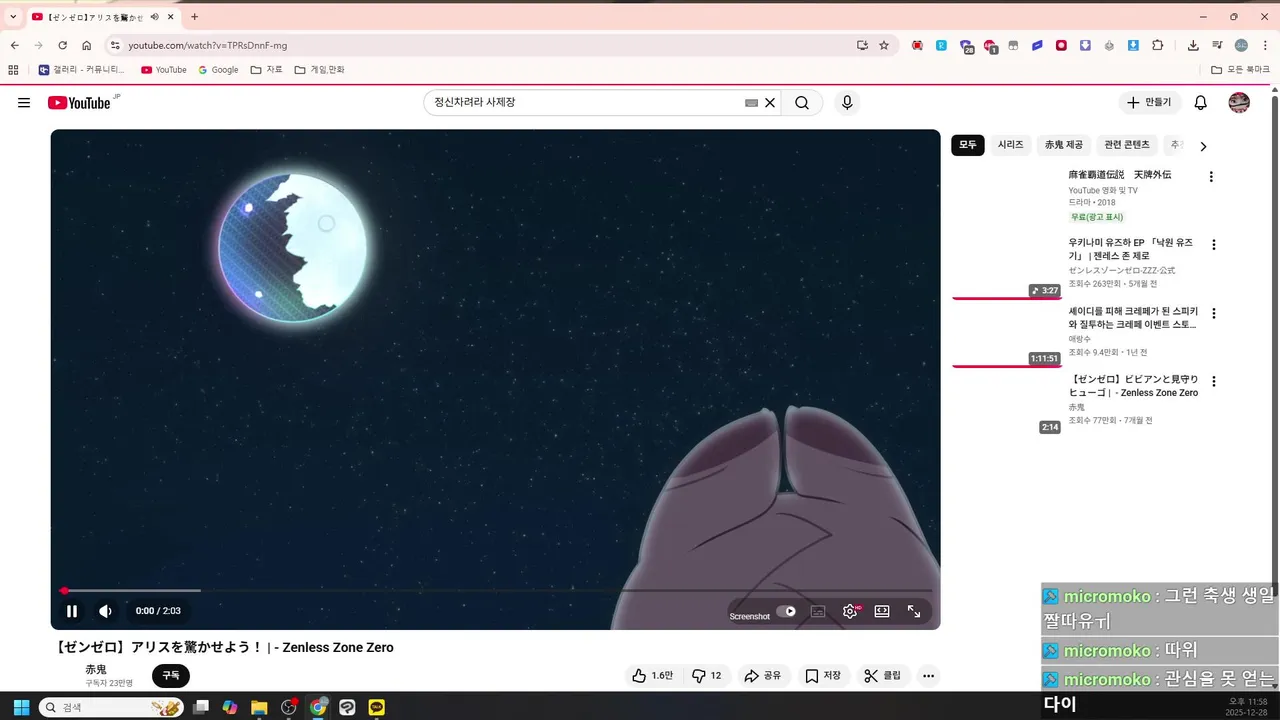
Task: Open the YouTube guide hamburger menu
Action: click(24, 103)
